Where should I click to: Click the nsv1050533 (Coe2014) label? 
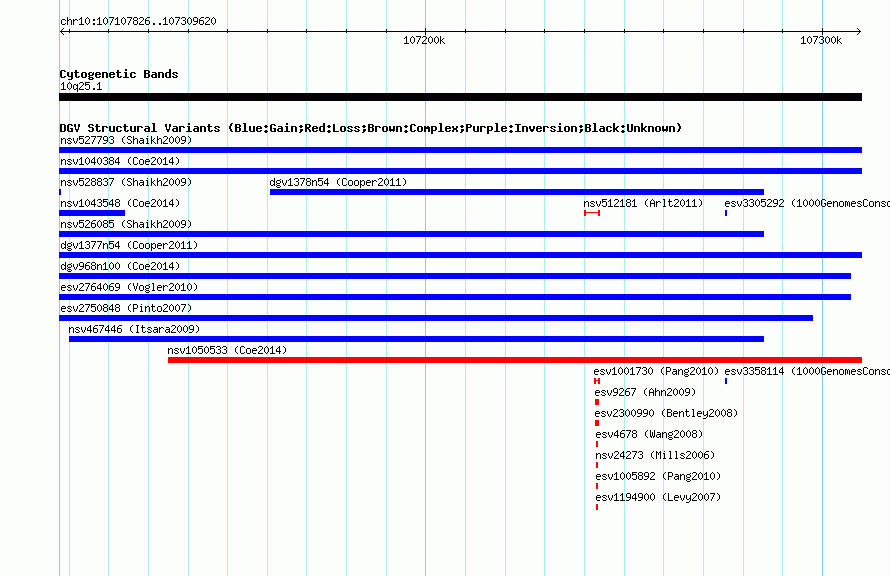coord(227,350)
